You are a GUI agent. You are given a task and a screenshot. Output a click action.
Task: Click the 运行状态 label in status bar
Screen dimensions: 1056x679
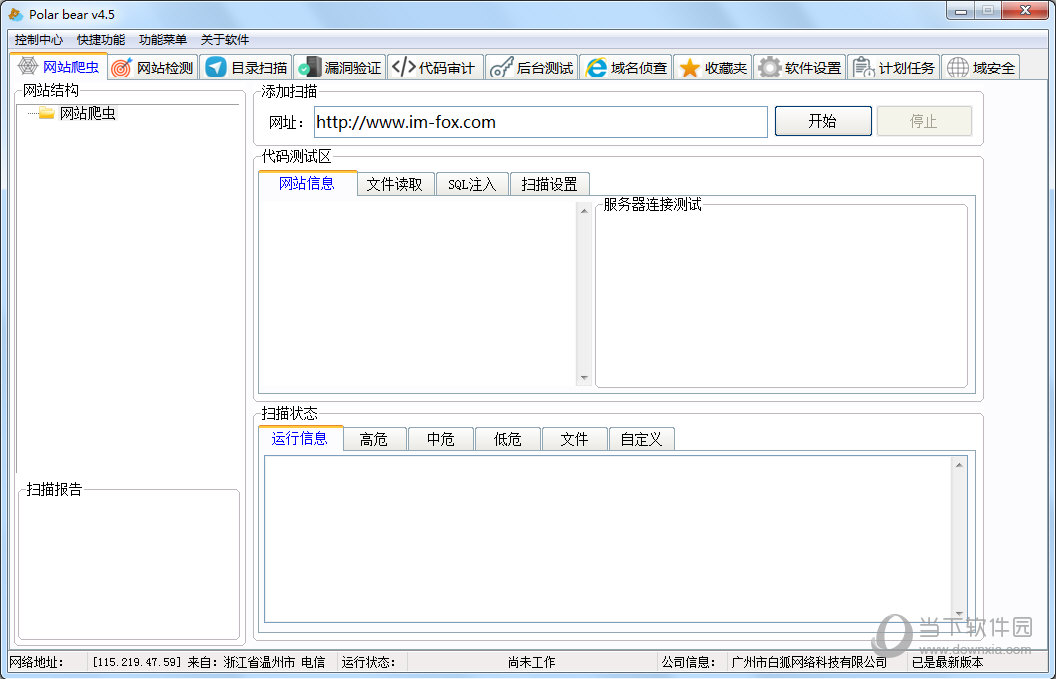[x=368, y=662]
